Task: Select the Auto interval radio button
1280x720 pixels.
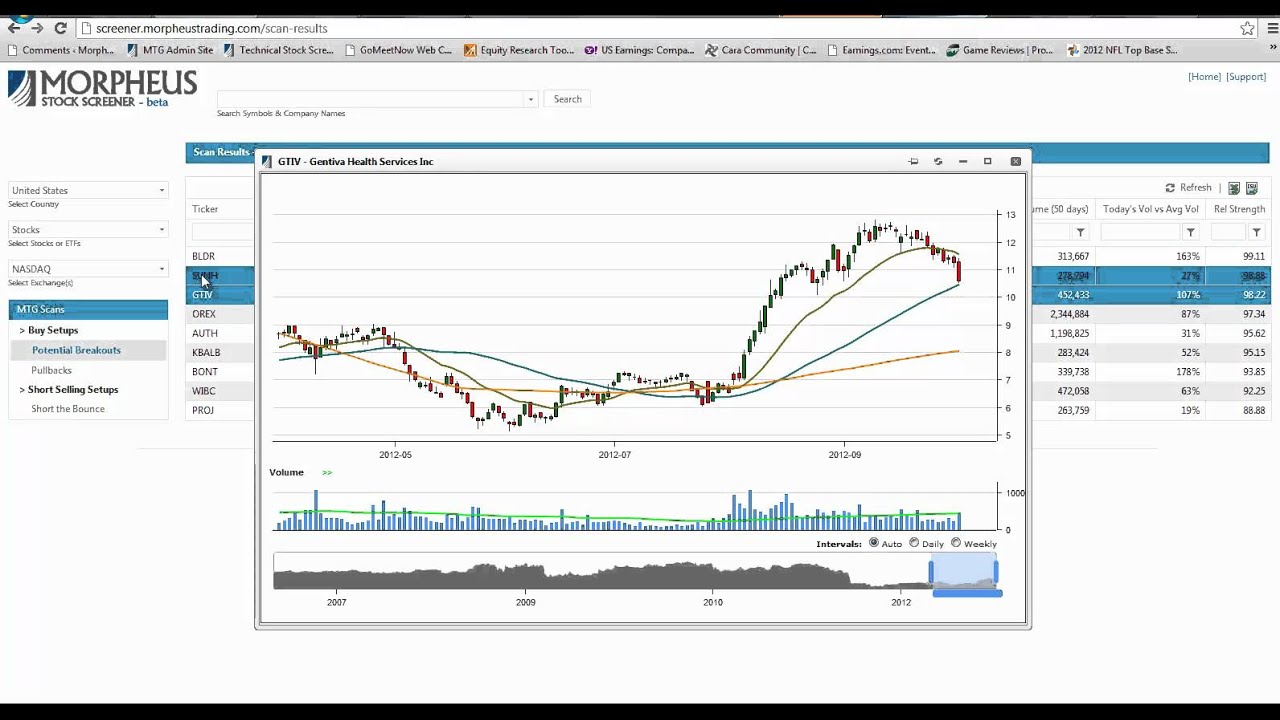Action: [874, 543]
